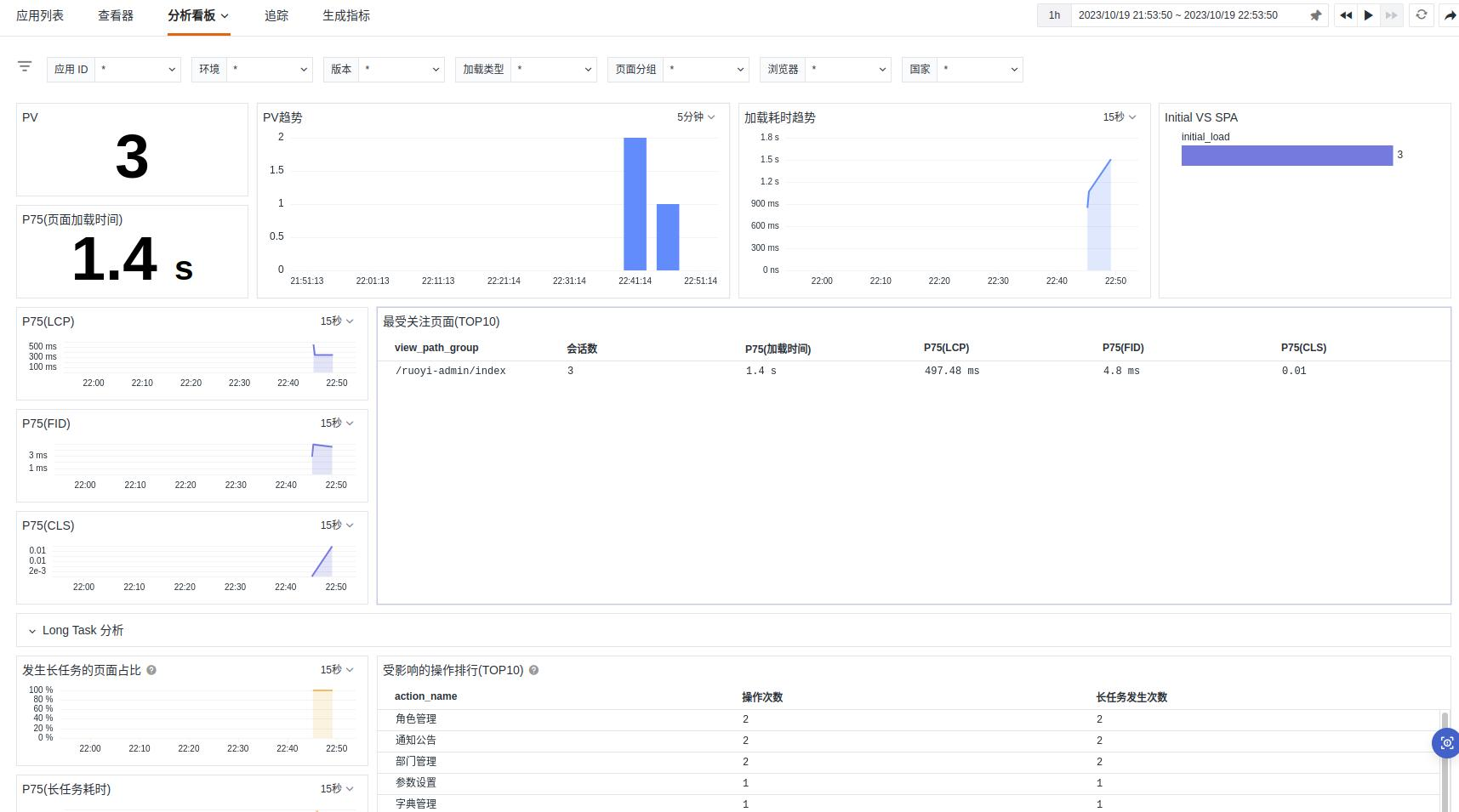Show help for 受影响的操作排行(TOP10)

(533, 670)
